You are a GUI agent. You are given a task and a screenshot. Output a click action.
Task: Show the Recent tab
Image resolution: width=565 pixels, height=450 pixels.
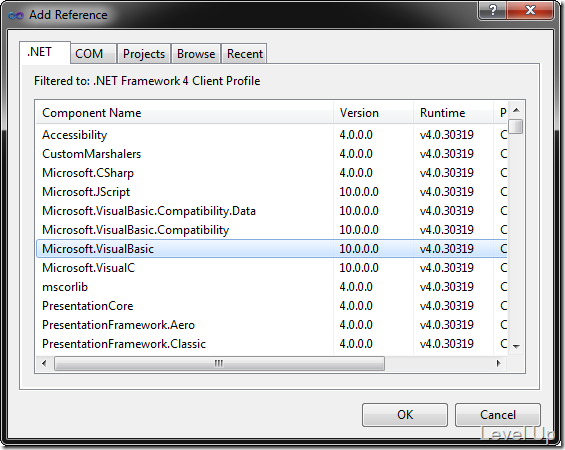tap(244, 54)
